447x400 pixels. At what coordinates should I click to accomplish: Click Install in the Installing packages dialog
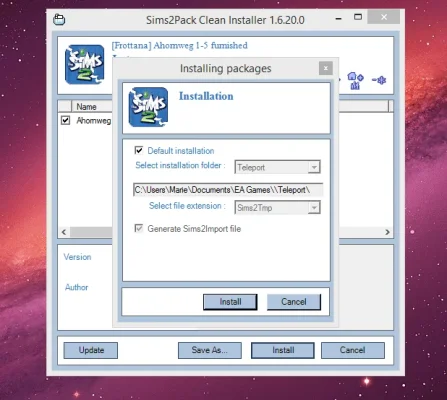pos(230,302)
